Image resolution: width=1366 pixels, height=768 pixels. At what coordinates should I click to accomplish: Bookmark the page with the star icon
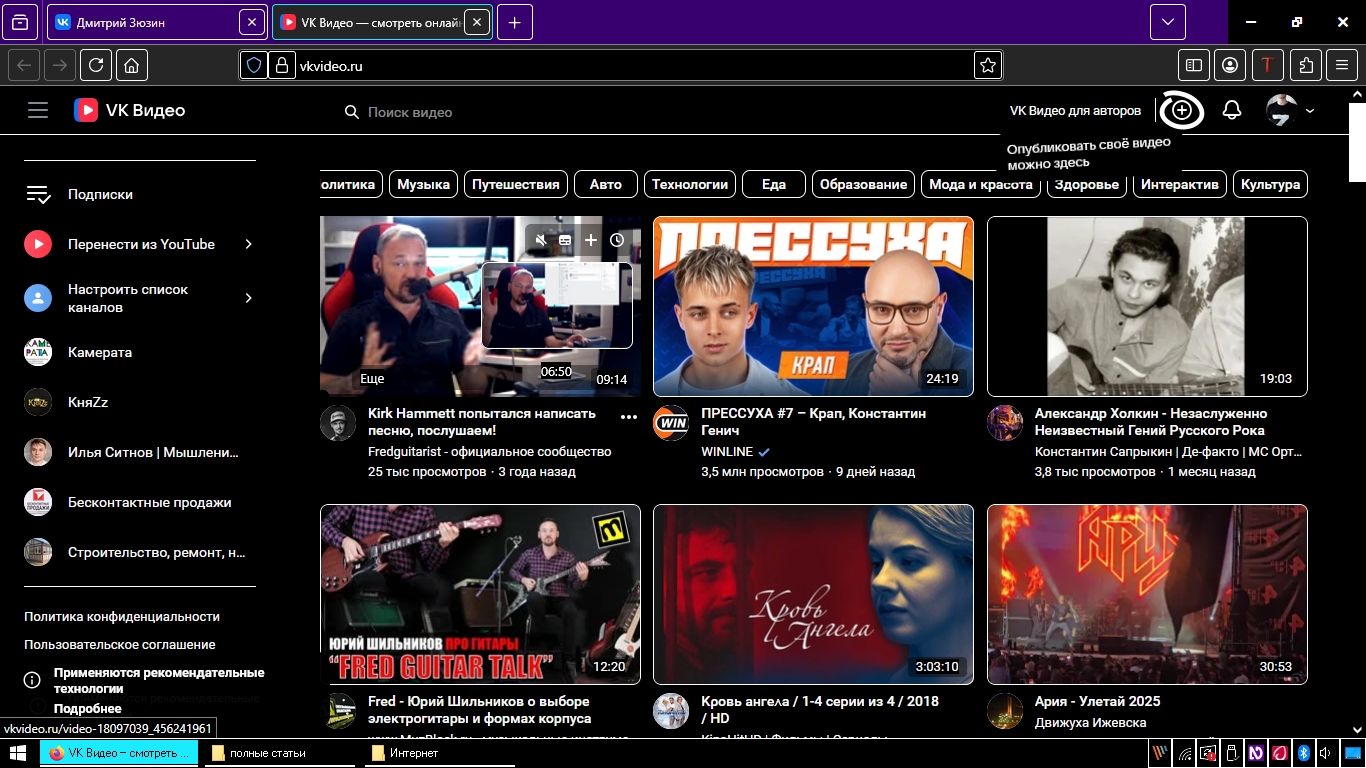988,65
